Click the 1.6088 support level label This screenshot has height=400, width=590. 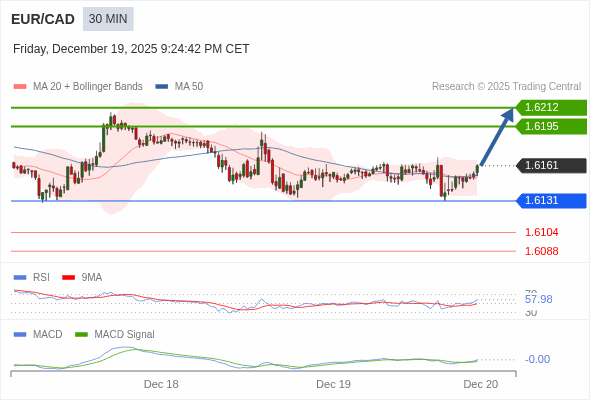[x=541, y=251]
